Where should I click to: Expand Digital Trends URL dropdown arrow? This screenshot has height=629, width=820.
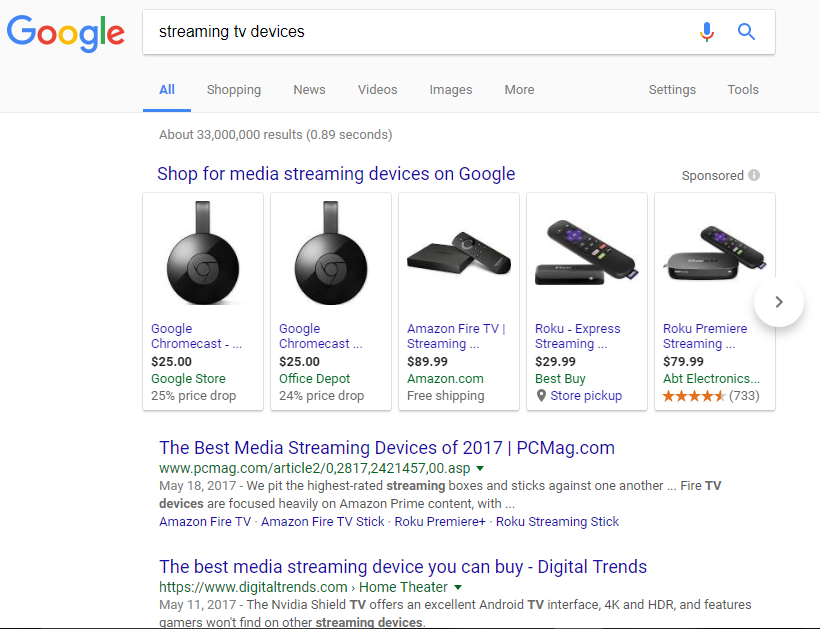[458, 587]
